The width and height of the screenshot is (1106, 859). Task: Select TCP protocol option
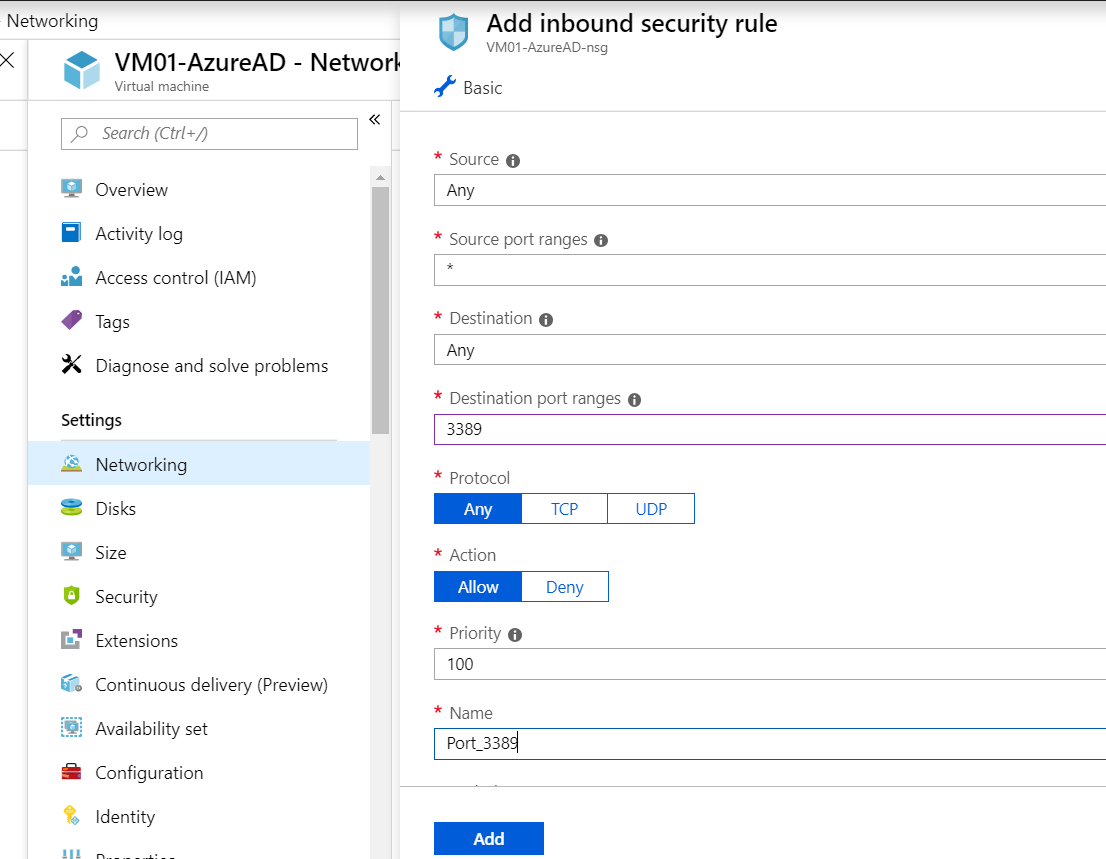[x=564, y=509]
